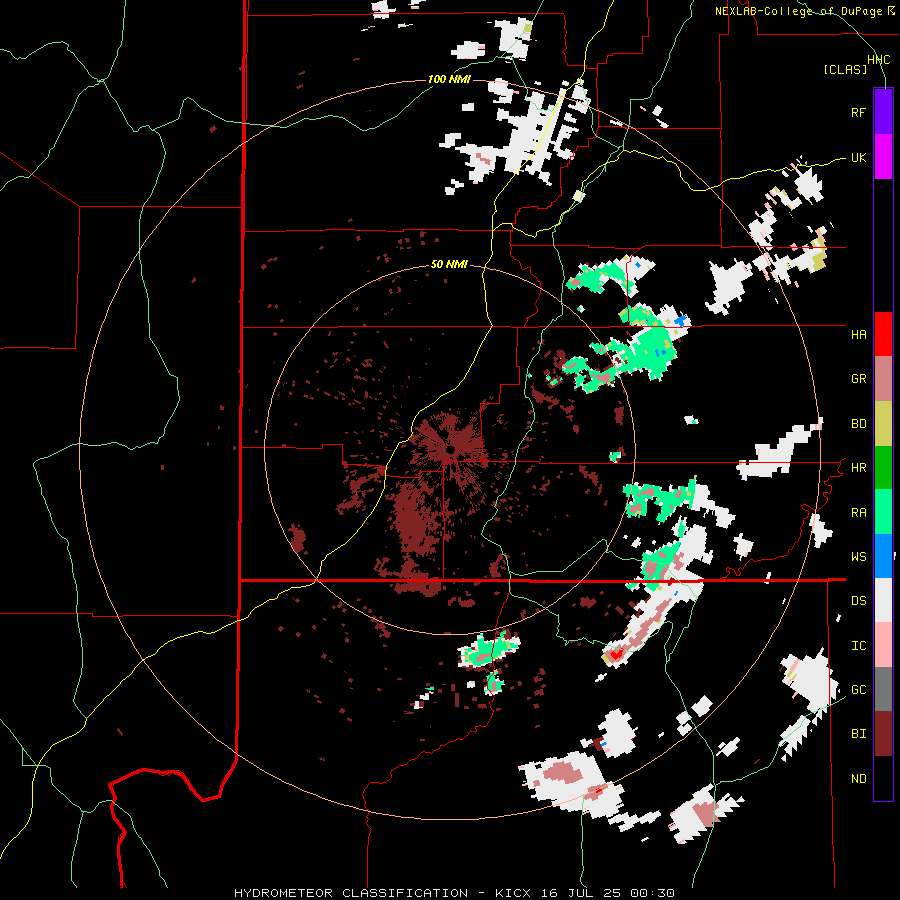Click the mint green RA rain swatch
This screenshot has width=900, height=900.
(x=883, y=512)
